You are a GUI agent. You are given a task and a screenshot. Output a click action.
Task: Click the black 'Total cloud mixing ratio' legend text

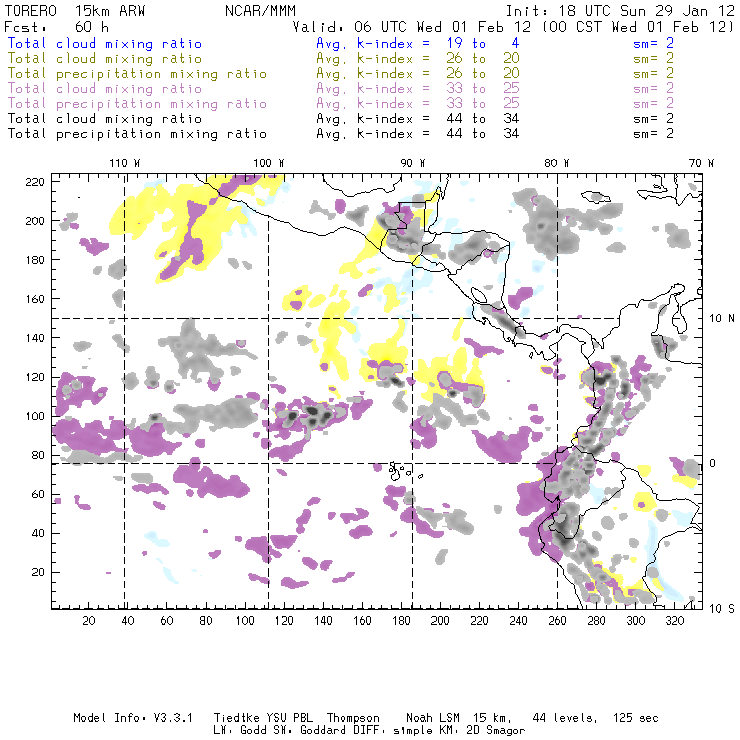[x=105, y=118]
